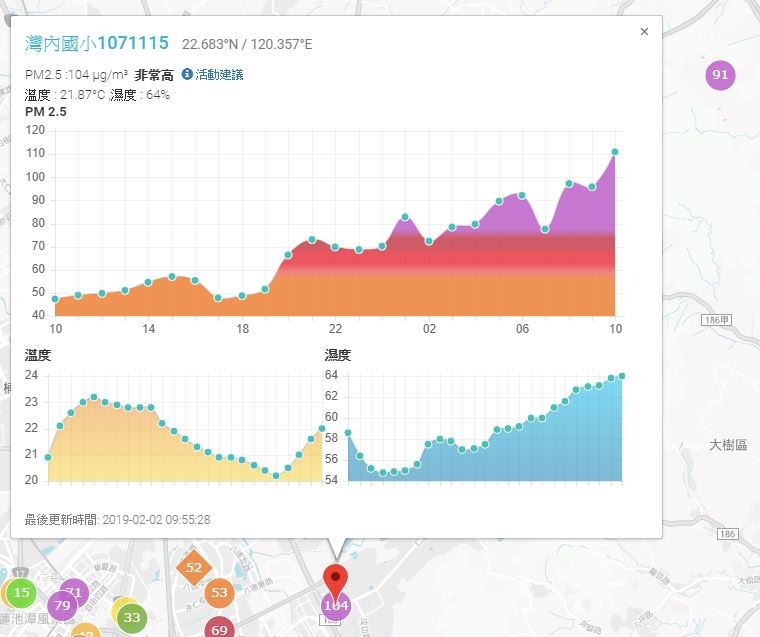Click the last update timestamp 2019-02-02 09:55:28
This screenshot has height=637, width=760.
click(156, 520)
